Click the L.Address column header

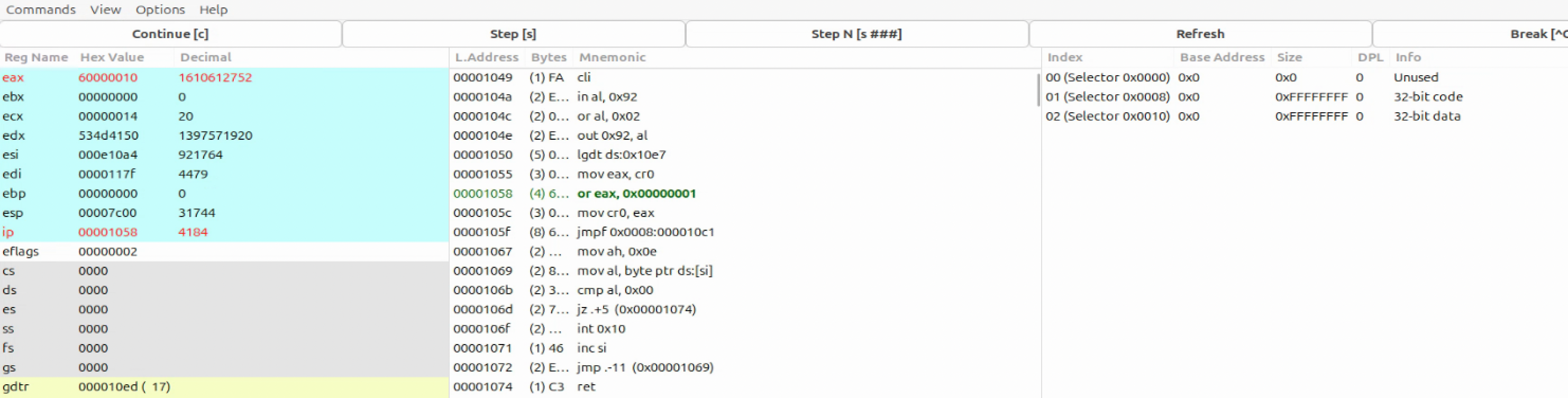[487, 57]
